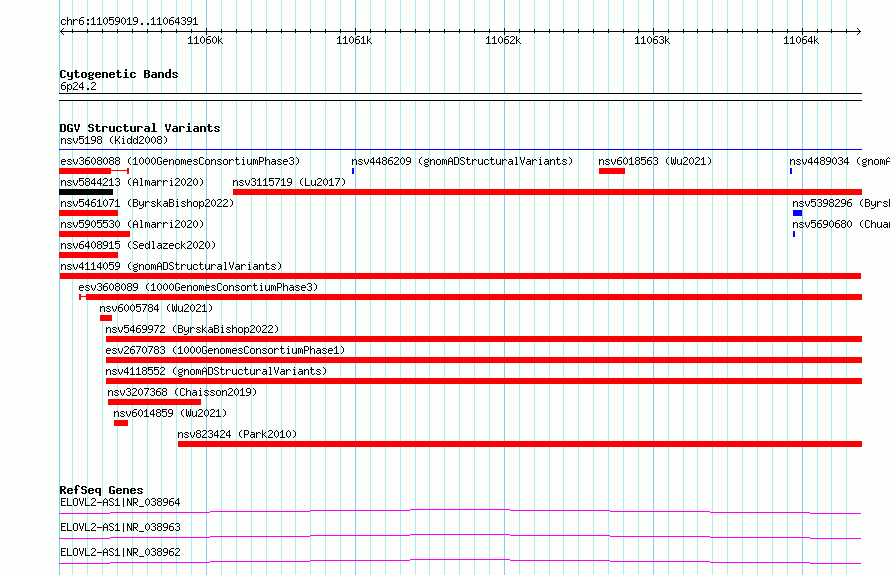Open nsv5461071 (ByrskaBishop2022) variant
Viewport: 890px width, 575px height.
(x=147, y=203)
